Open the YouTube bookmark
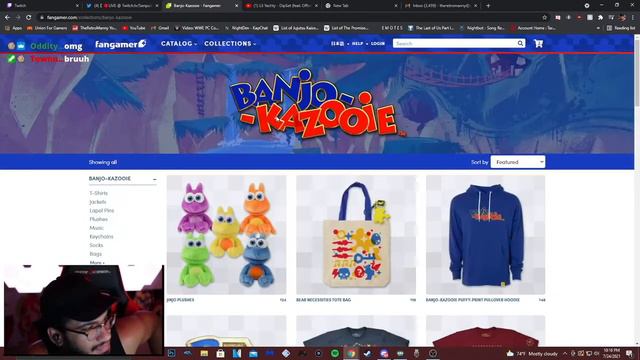 (x=134, y=28)
